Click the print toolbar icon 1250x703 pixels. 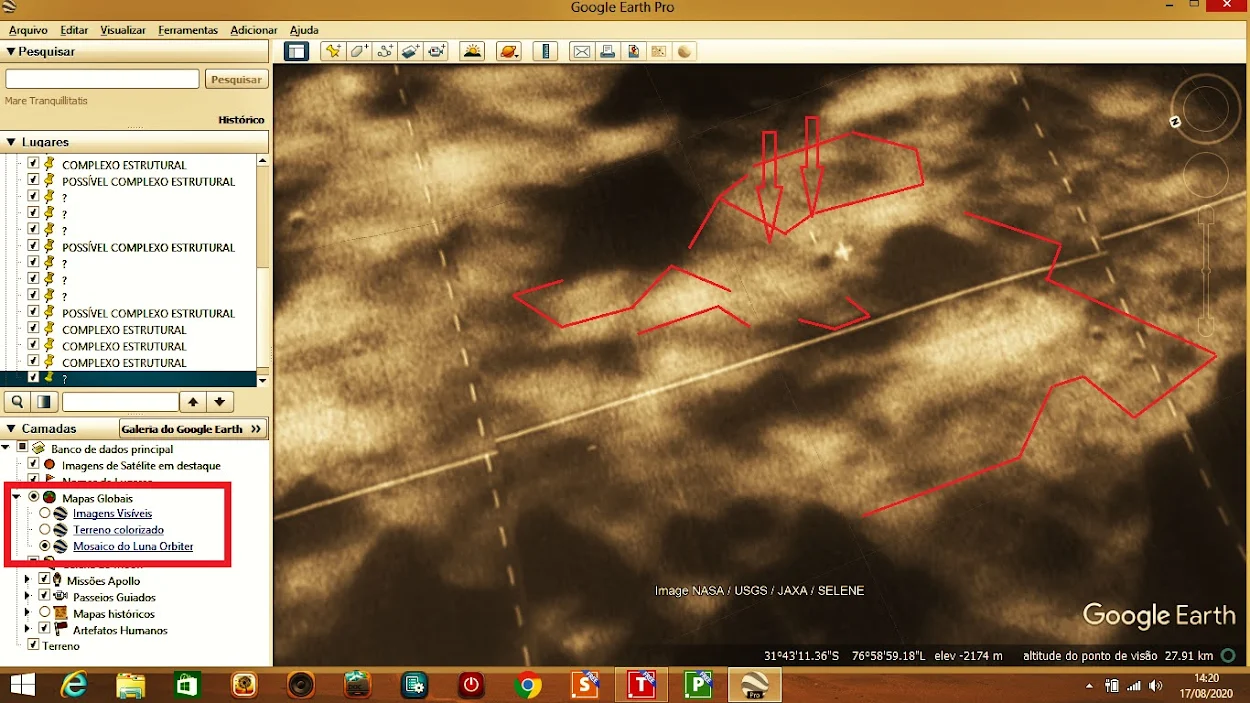click(x=607, y=51)
